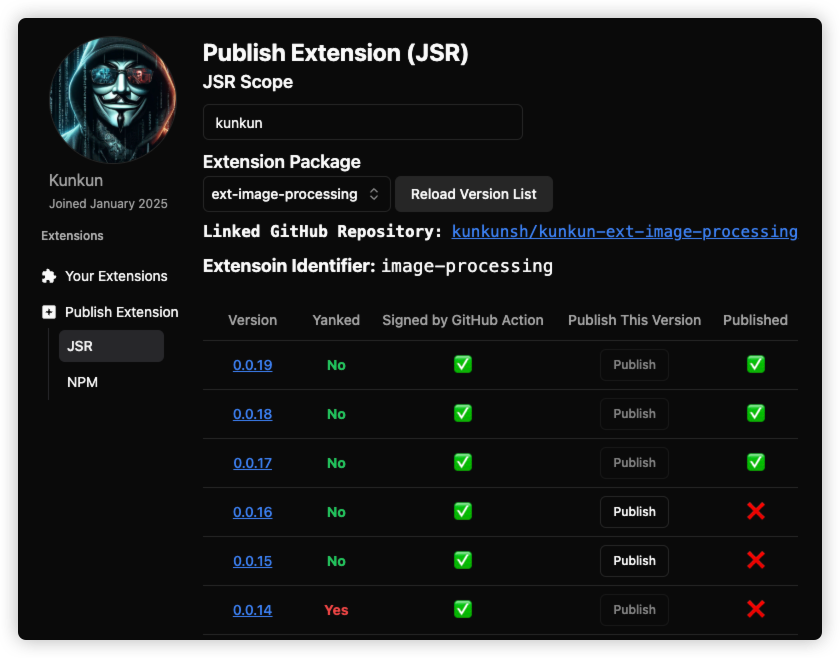The width and height of the screenshot is (840, 658).
Task: Open the kunkun-ext-image-processing GitHub repository link
Action: [x=624, y=232]
